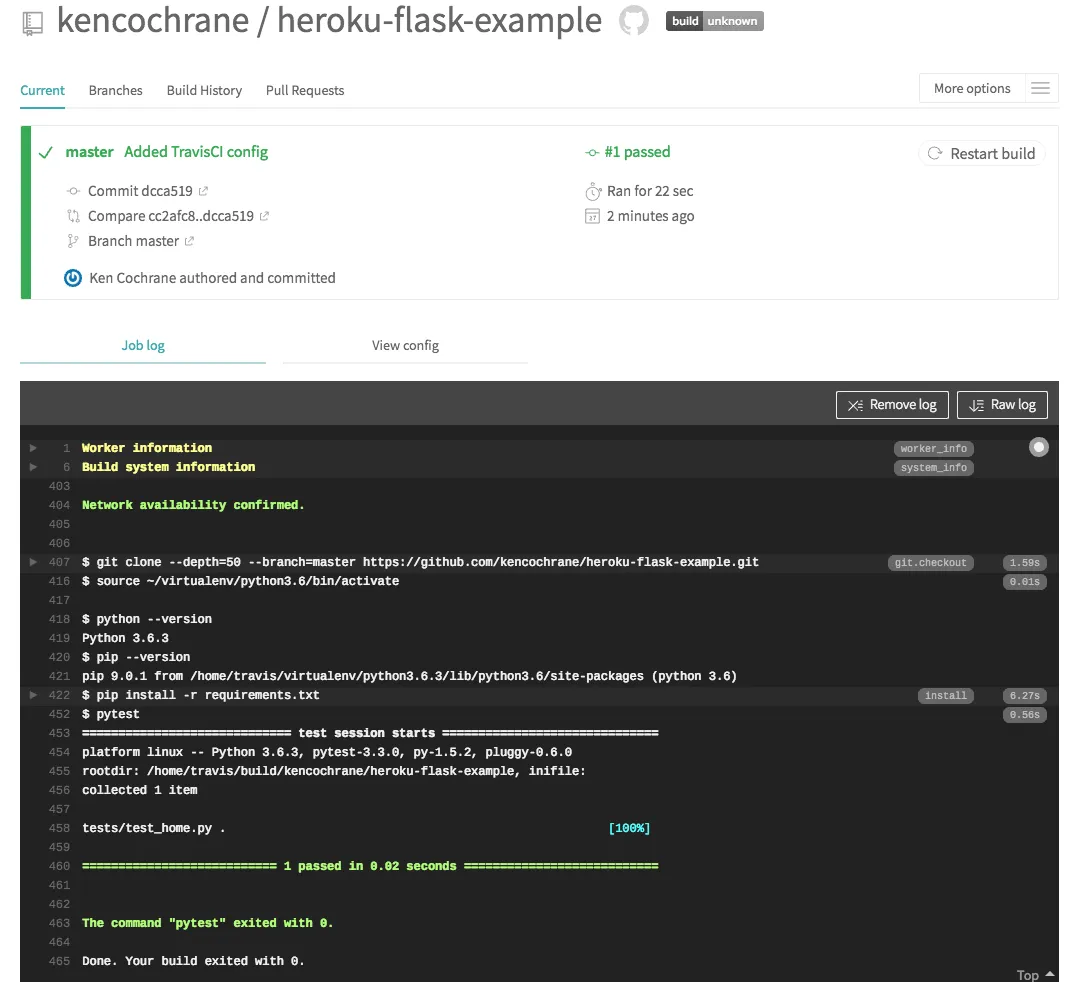Click the branch icon next to Branch master
Screen dimensions: 1066x982
pos(73,241)
